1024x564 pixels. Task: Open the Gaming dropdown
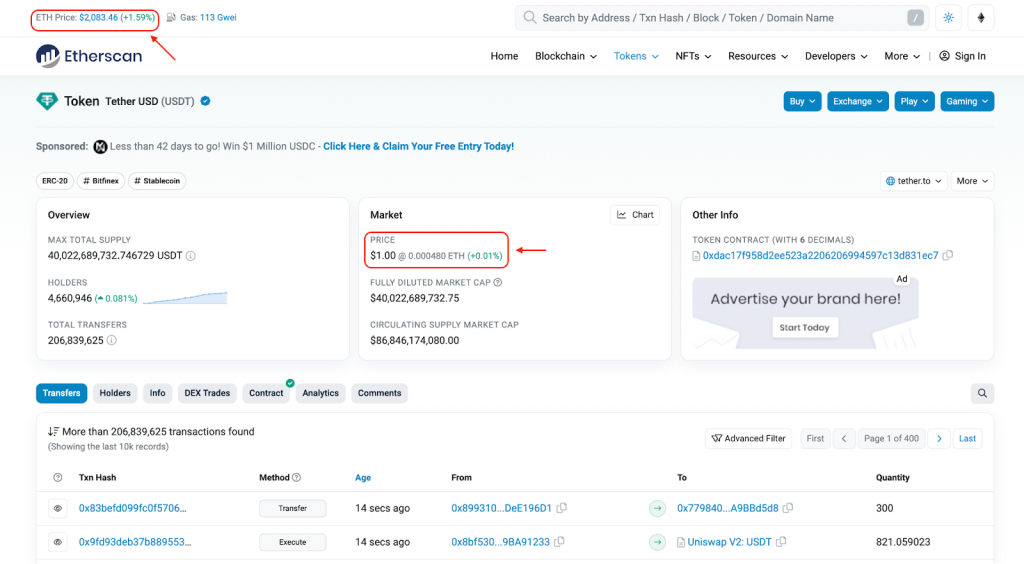[x=967, y=101]
